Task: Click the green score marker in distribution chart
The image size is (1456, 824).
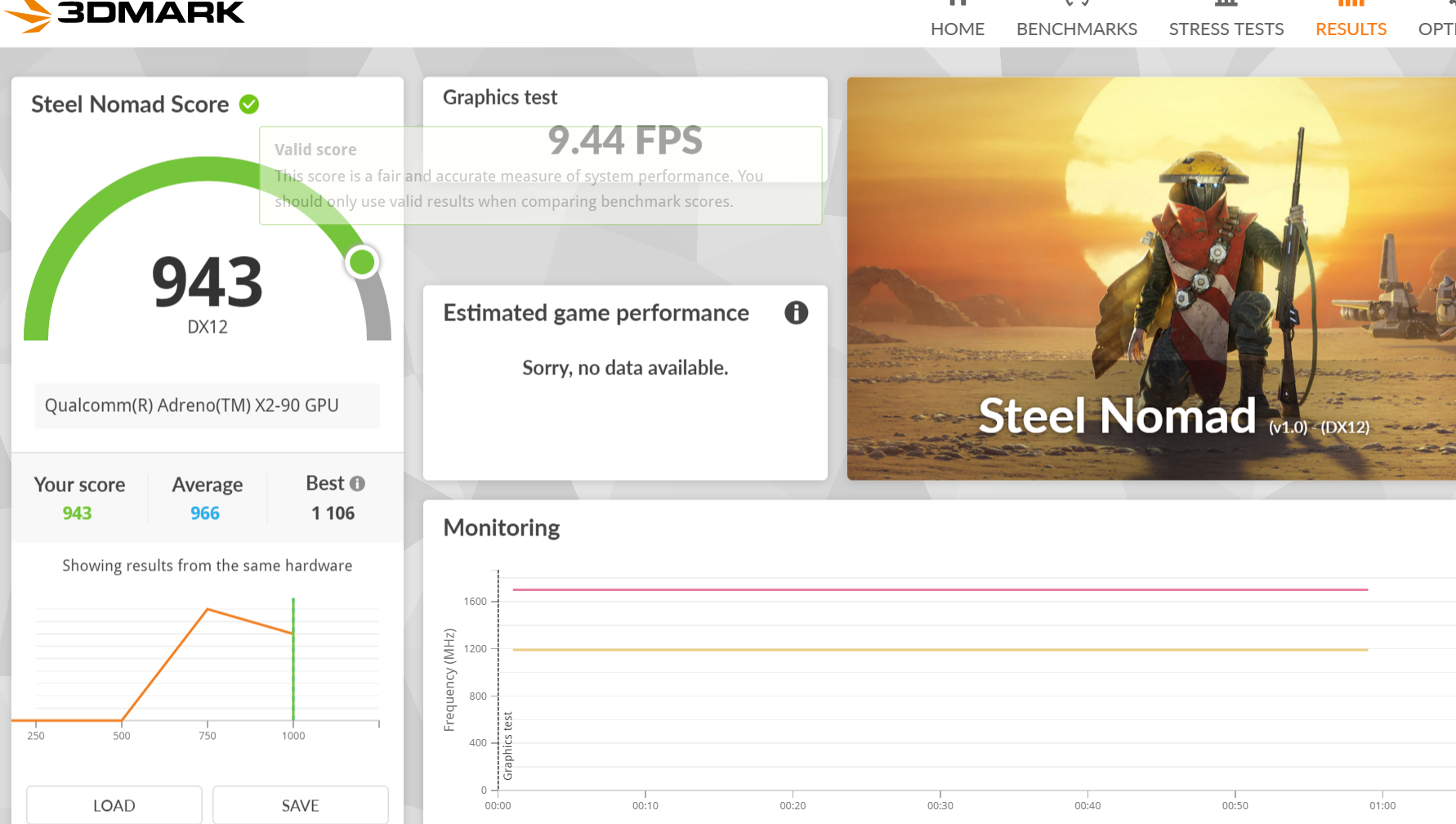Action: (x=293, y=659)
